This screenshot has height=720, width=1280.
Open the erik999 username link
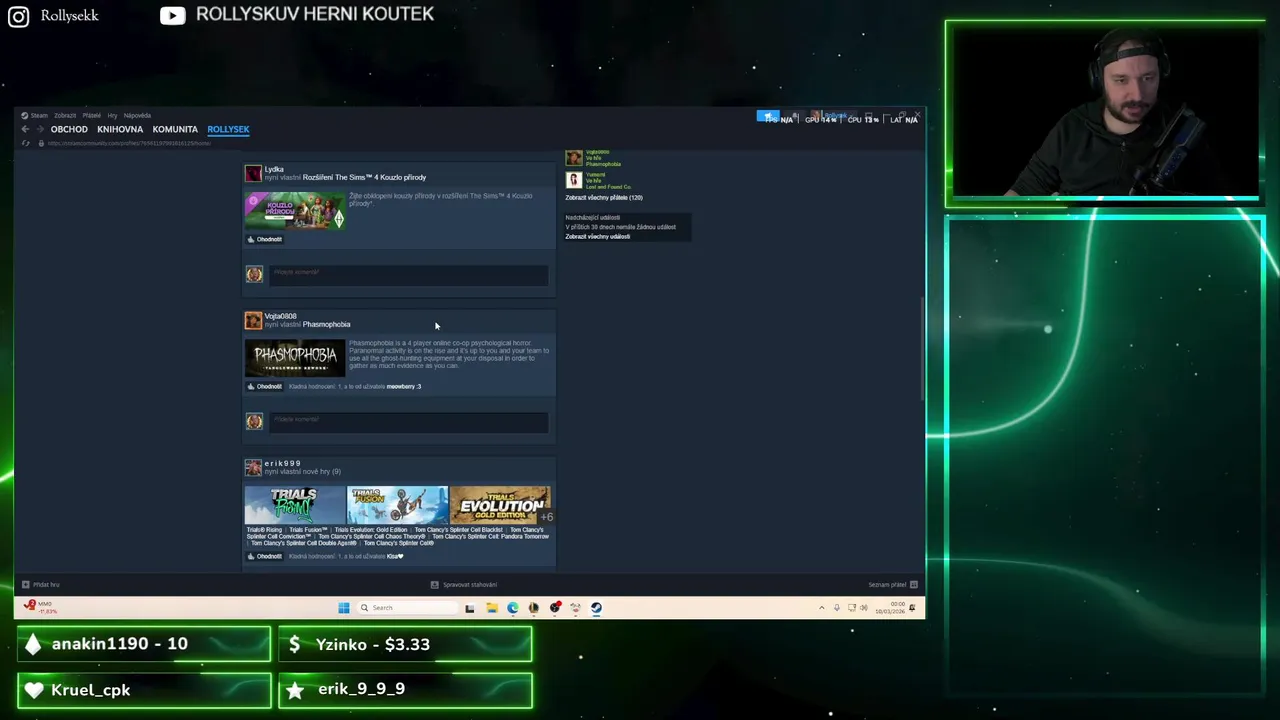pyautogui.click(x=282, y=463)
